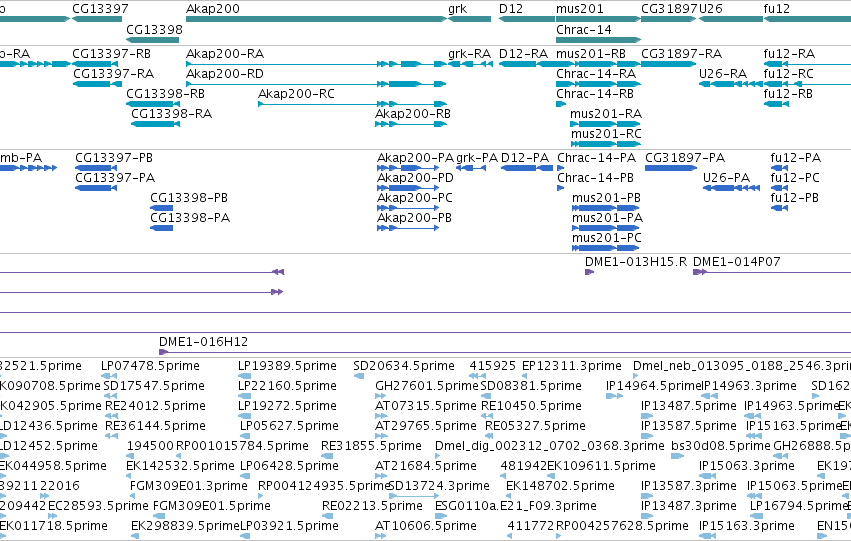Click EST EP12311.3prime
Screen dimensions: 851x541
point(524,376)
